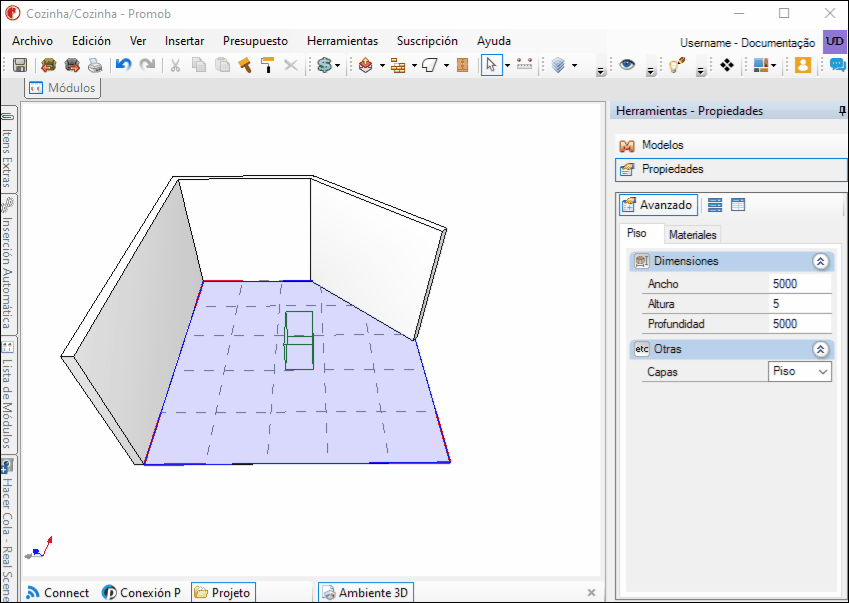Open the Archivo menu
849x603 pixels.
coord(32,41)
